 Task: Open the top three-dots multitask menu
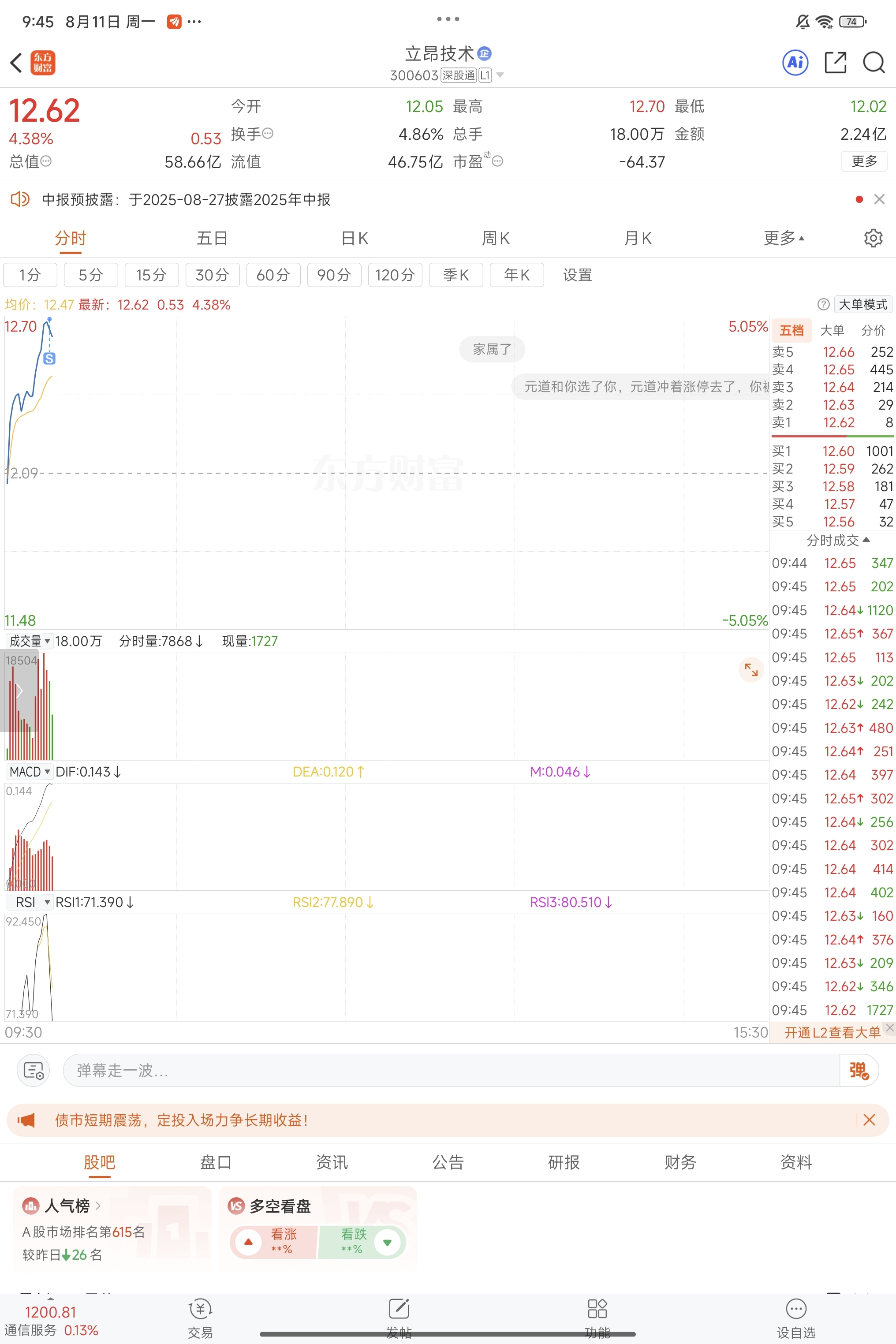[448, 19]
